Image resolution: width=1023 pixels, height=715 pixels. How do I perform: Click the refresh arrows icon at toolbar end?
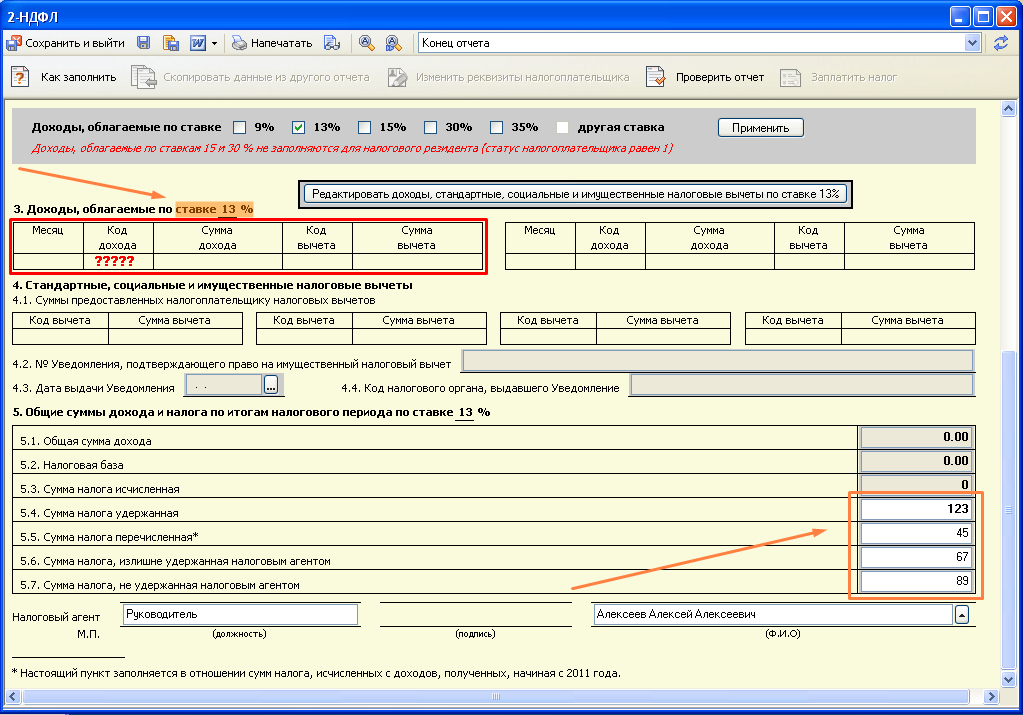pos(1001,43)
